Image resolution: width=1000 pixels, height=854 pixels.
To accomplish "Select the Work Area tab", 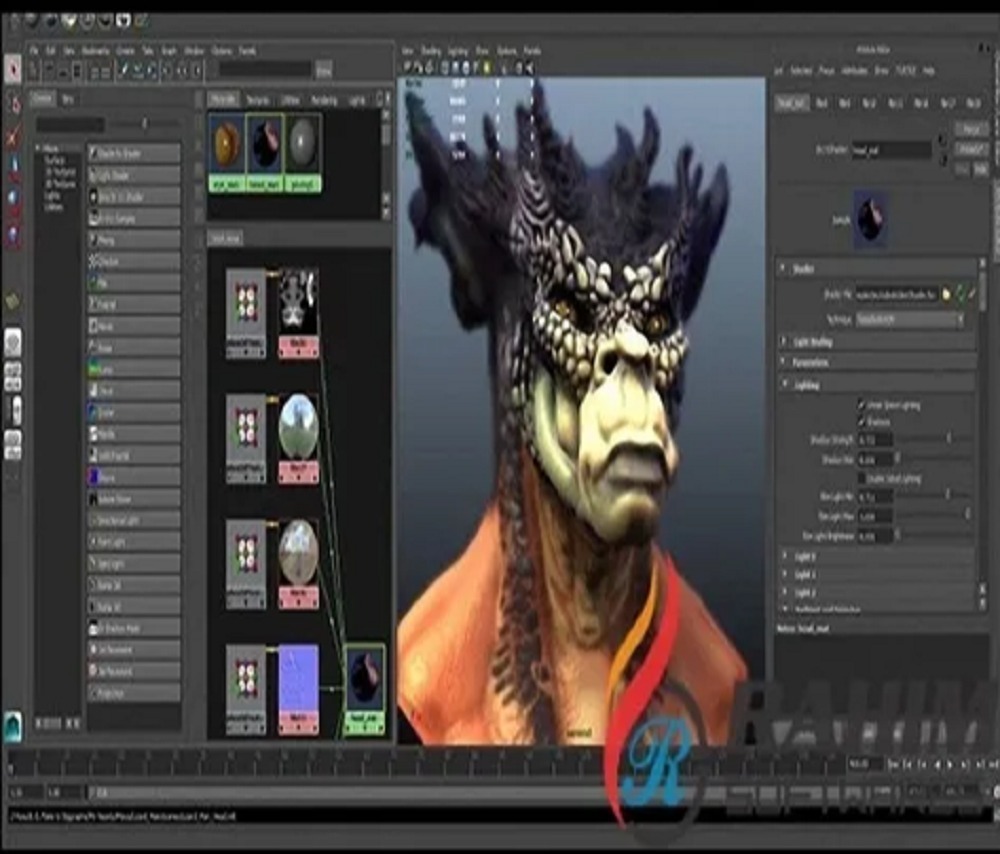I will pyautogui.click(x=225, y=239).
